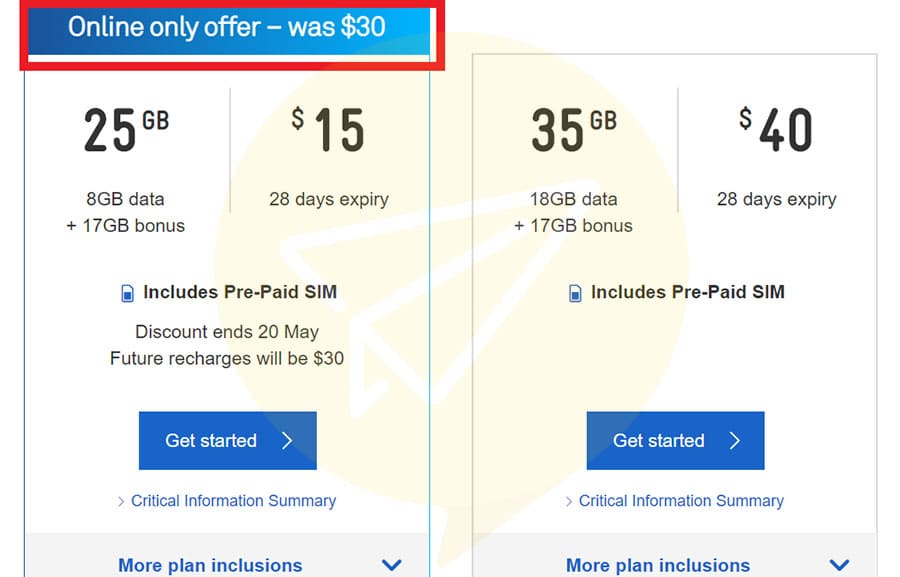Click the SIM card icon in 35GB plan

click(575, 293)
